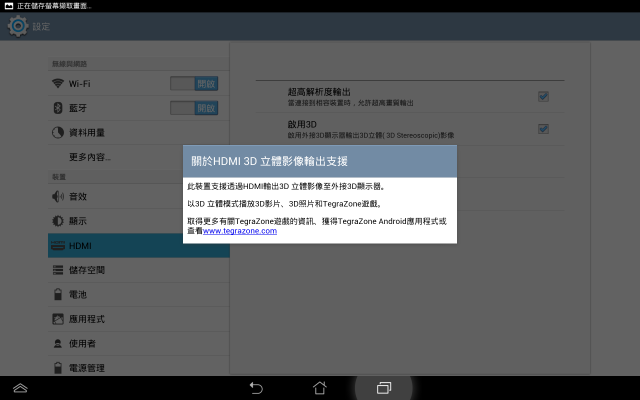The width and height of the screenshot is (640, 400).
Task: Select 儲存空間 settings entry
Action: pyautogui.click(x=139, y=270)
